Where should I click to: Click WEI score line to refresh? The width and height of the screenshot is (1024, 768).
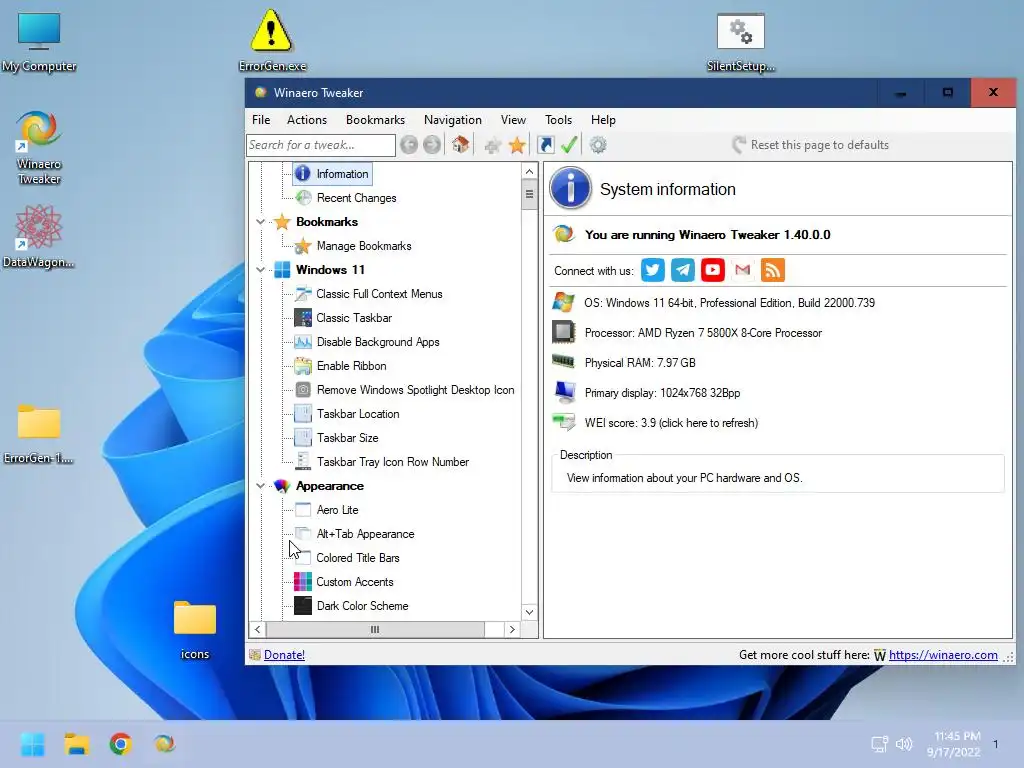[671, 423]
